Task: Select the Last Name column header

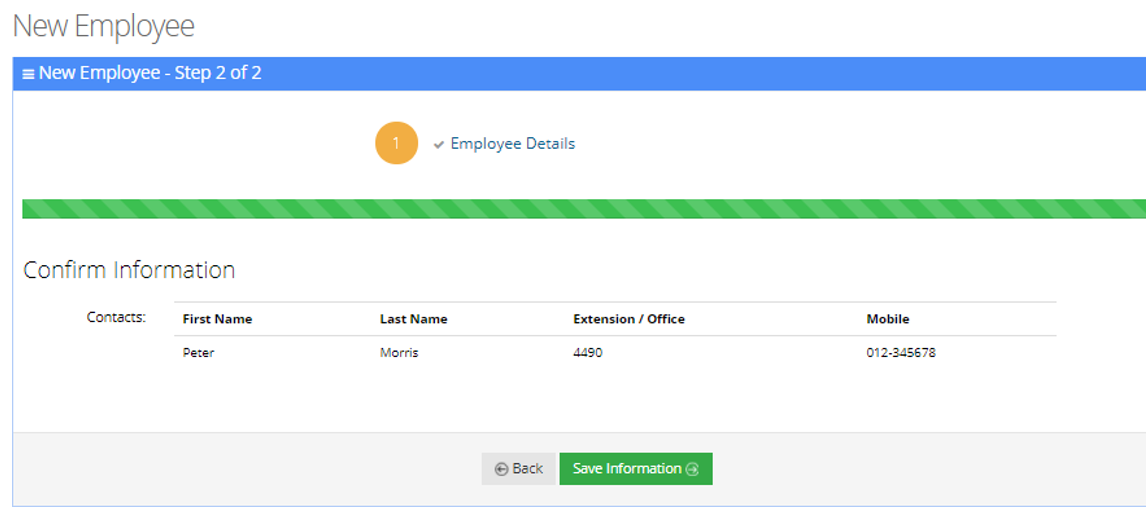Action: click(413, 319)
